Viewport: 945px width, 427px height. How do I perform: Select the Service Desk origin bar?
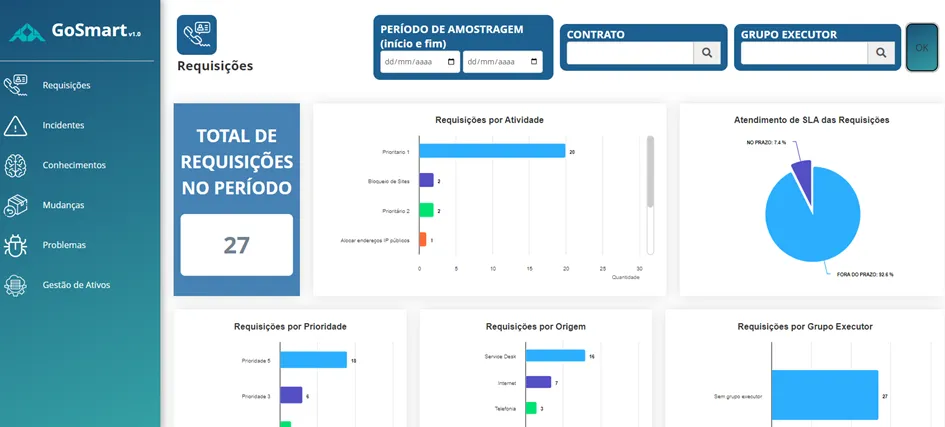(555, 355)
